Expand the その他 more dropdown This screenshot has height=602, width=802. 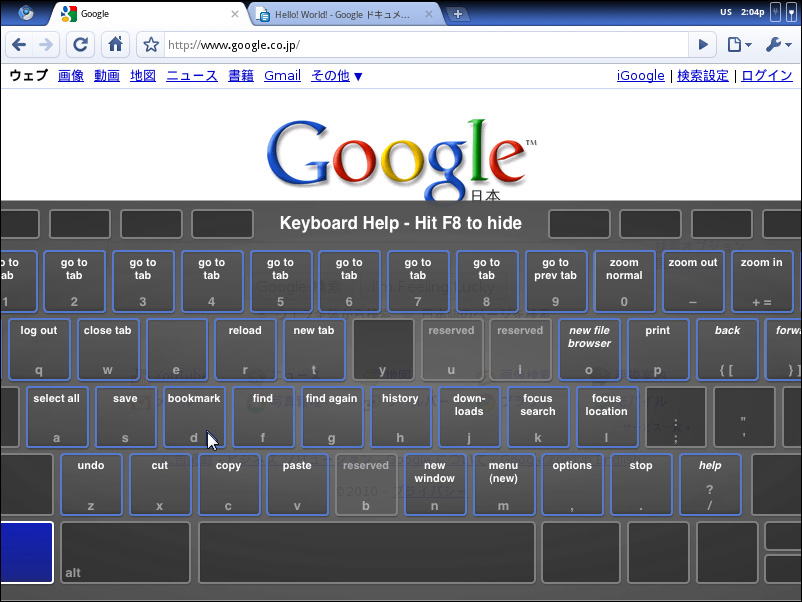[337, 76]
